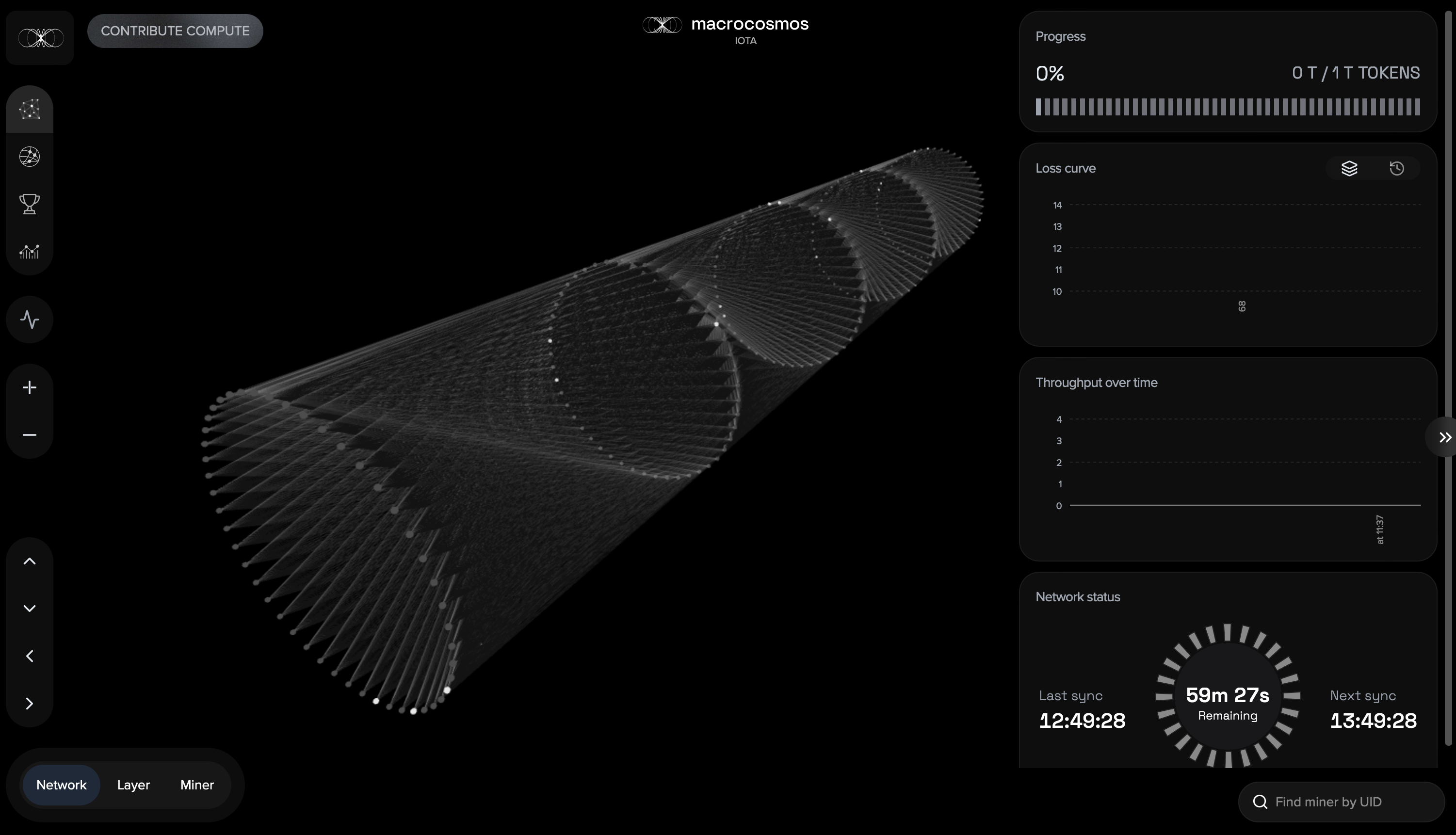Open the bar chart statistics icon
The height and width of the screenshot is (835, 1456).
coord(29,251)
